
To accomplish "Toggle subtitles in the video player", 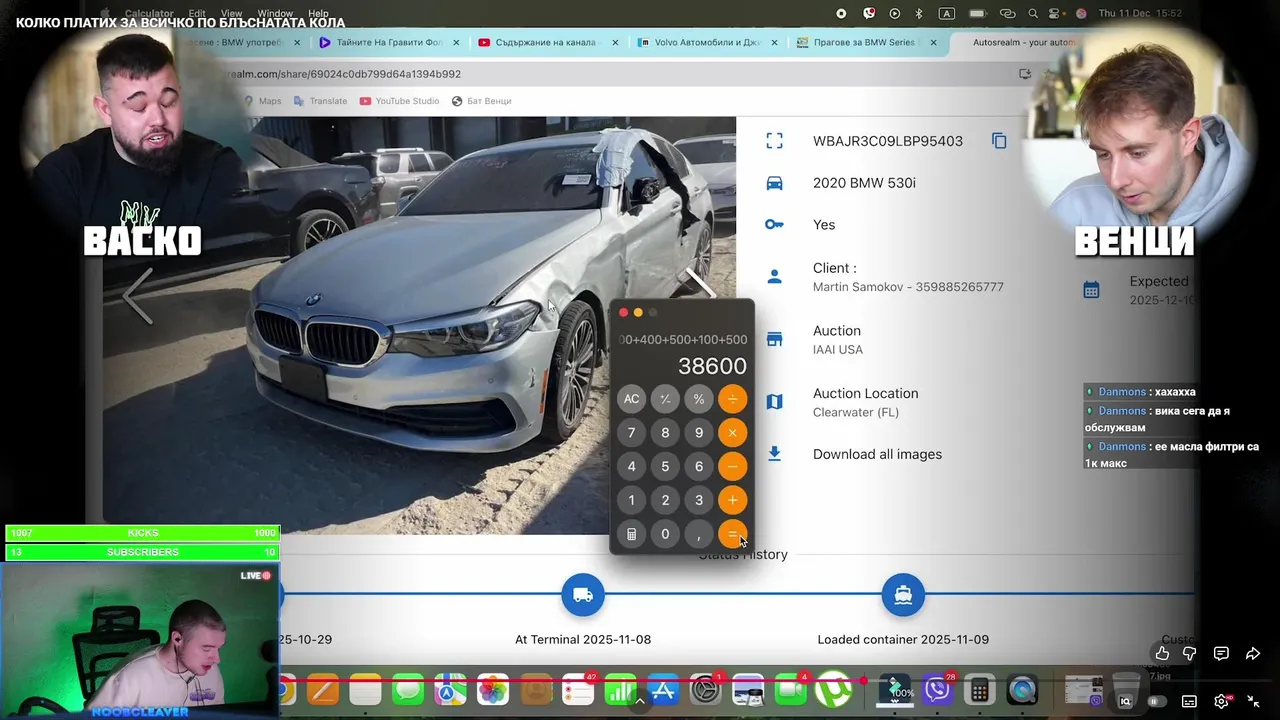I will [1189, 702].
